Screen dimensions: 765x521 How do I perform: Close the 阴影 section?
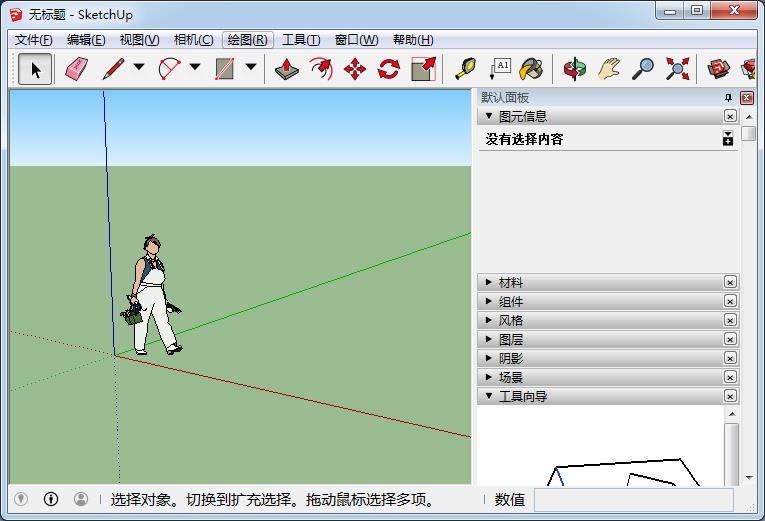pos(730,358)
